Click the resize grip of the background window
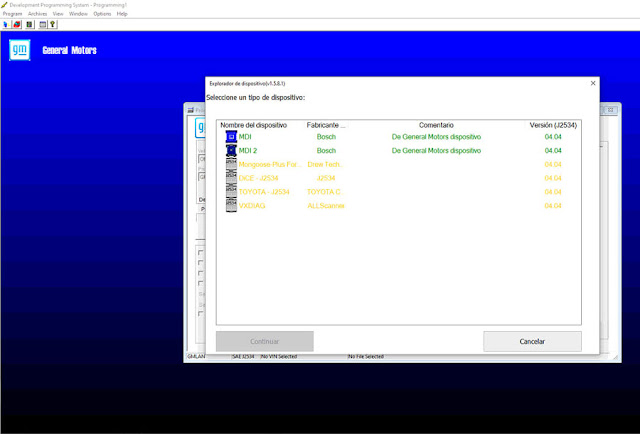The height and width of the screenshot is (434, 640). pyautogui.click(x=616, y=358)
